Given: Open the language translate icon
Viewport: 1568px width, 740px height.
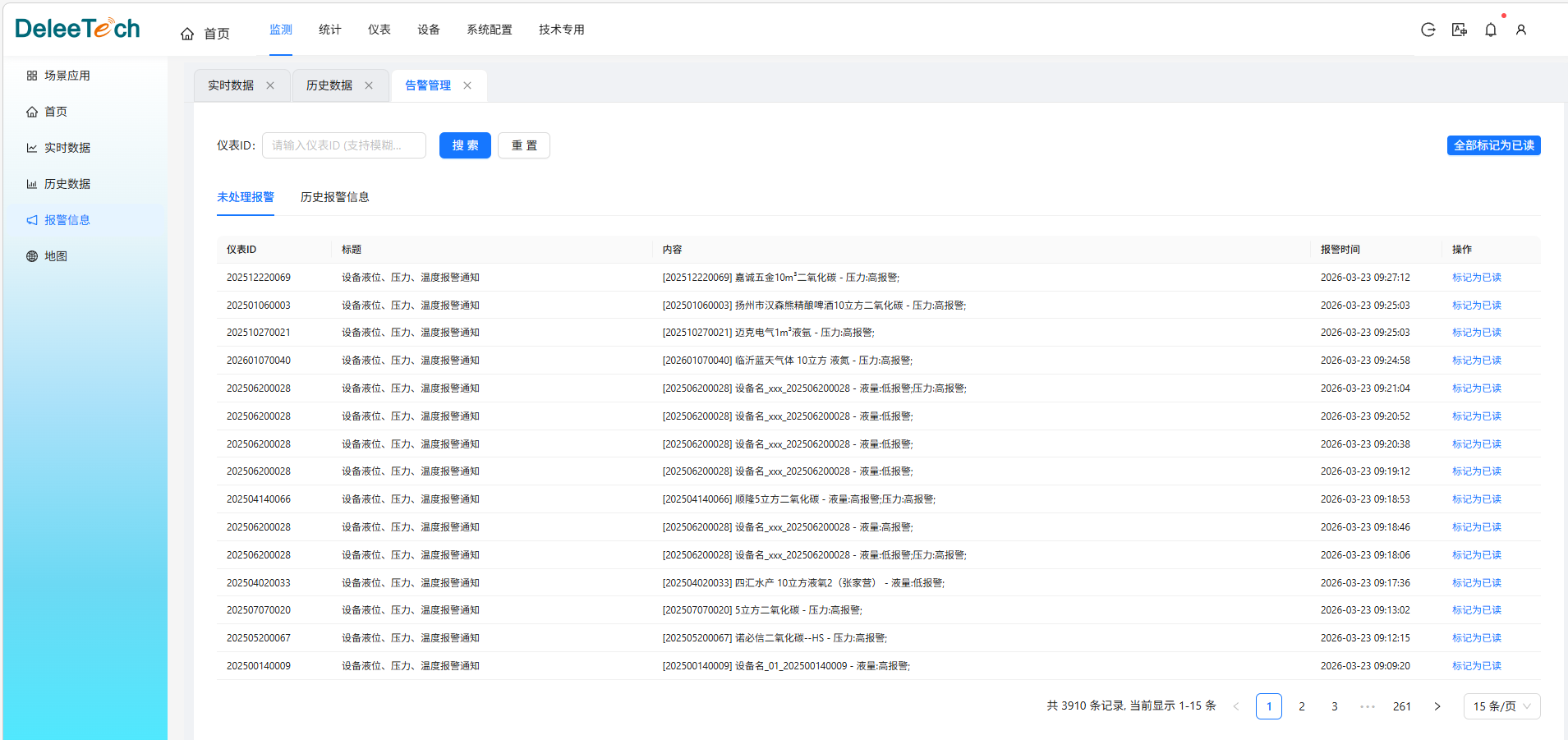Looking at the screenshot, I should pyautogui.click(x=1459, y=30).
